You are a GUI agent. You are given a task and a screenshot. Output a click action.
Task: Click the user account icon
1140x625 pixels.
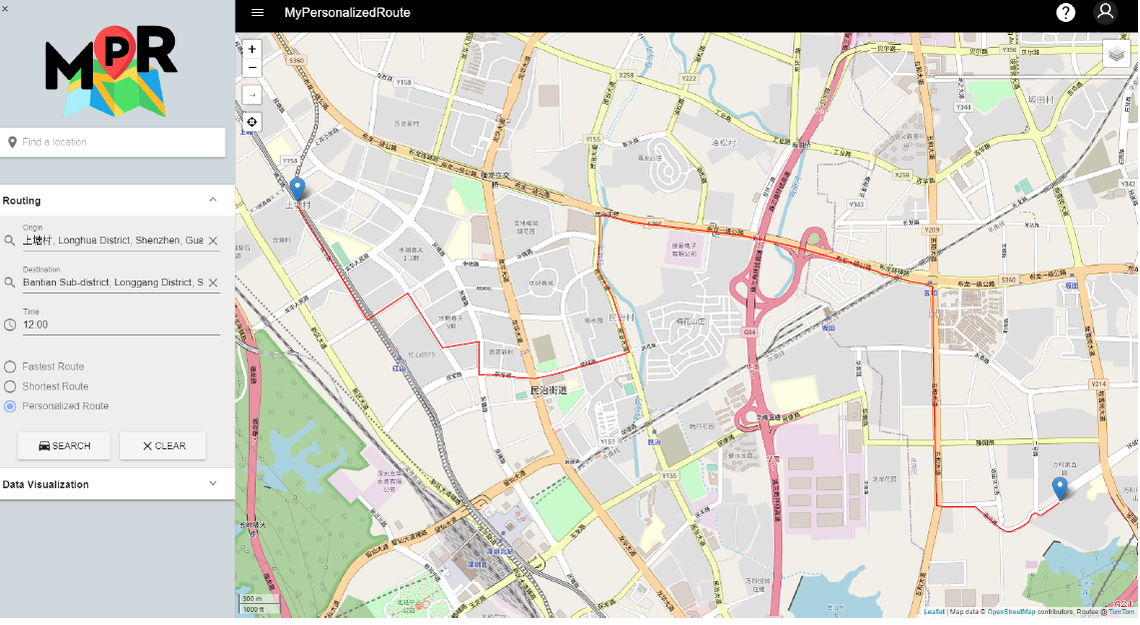tap(1105, 12)
